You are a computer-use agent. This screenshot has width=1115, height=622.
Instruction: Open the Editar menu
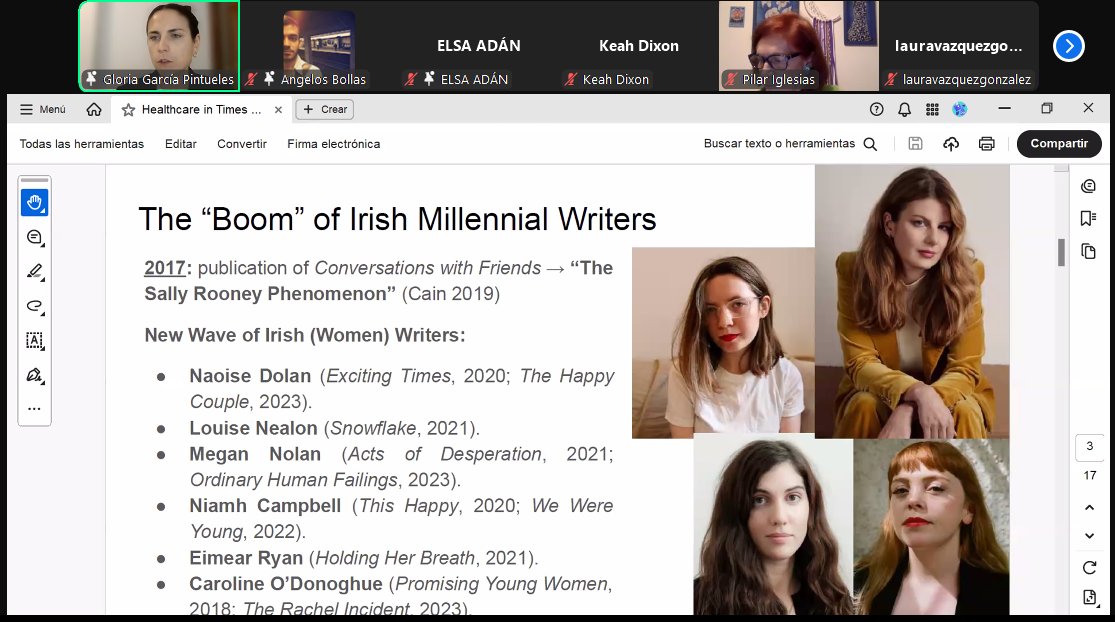(181, 144)
